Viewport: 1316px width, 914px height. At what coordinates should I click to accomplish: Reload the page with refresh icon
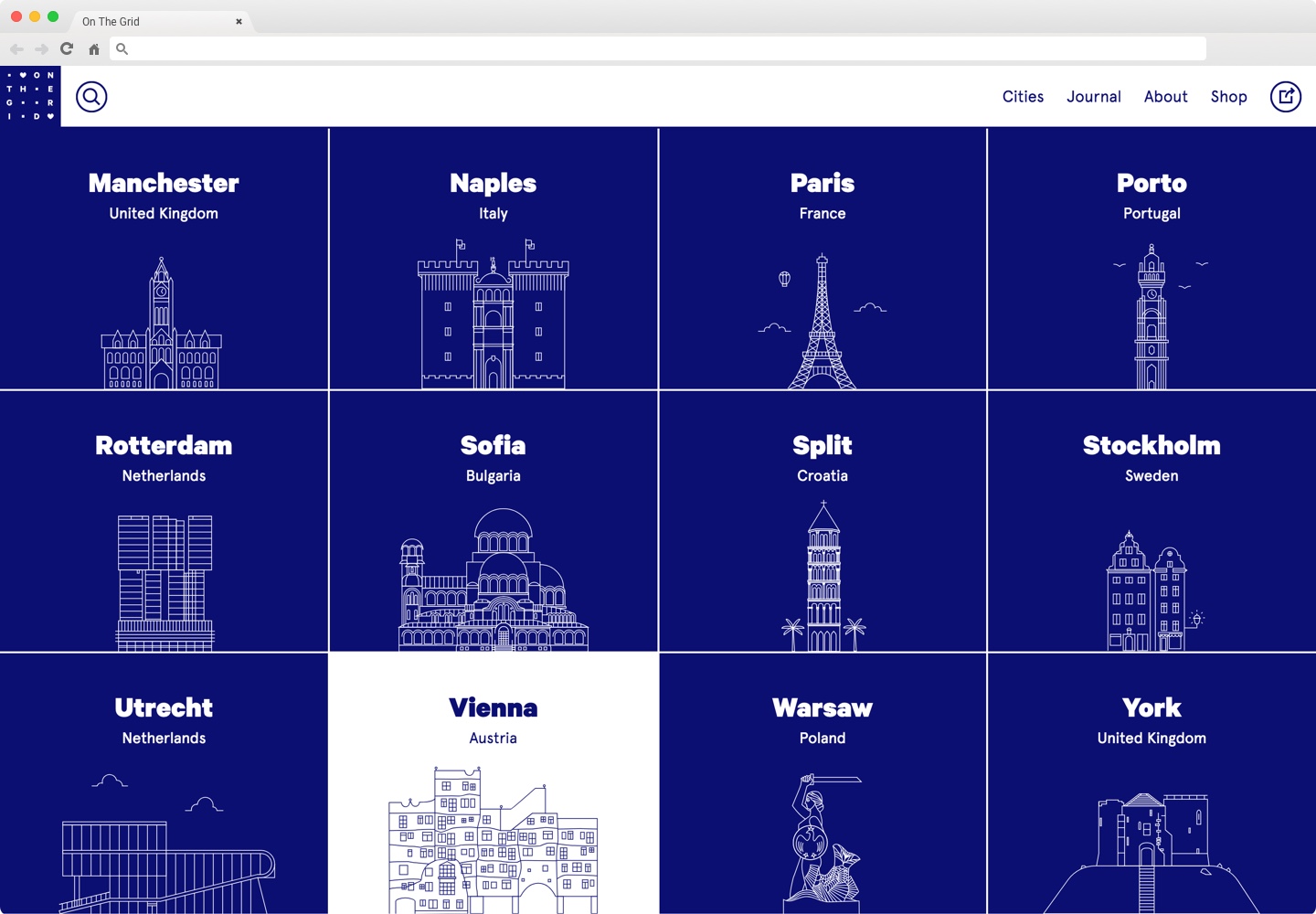pos(67,48)
